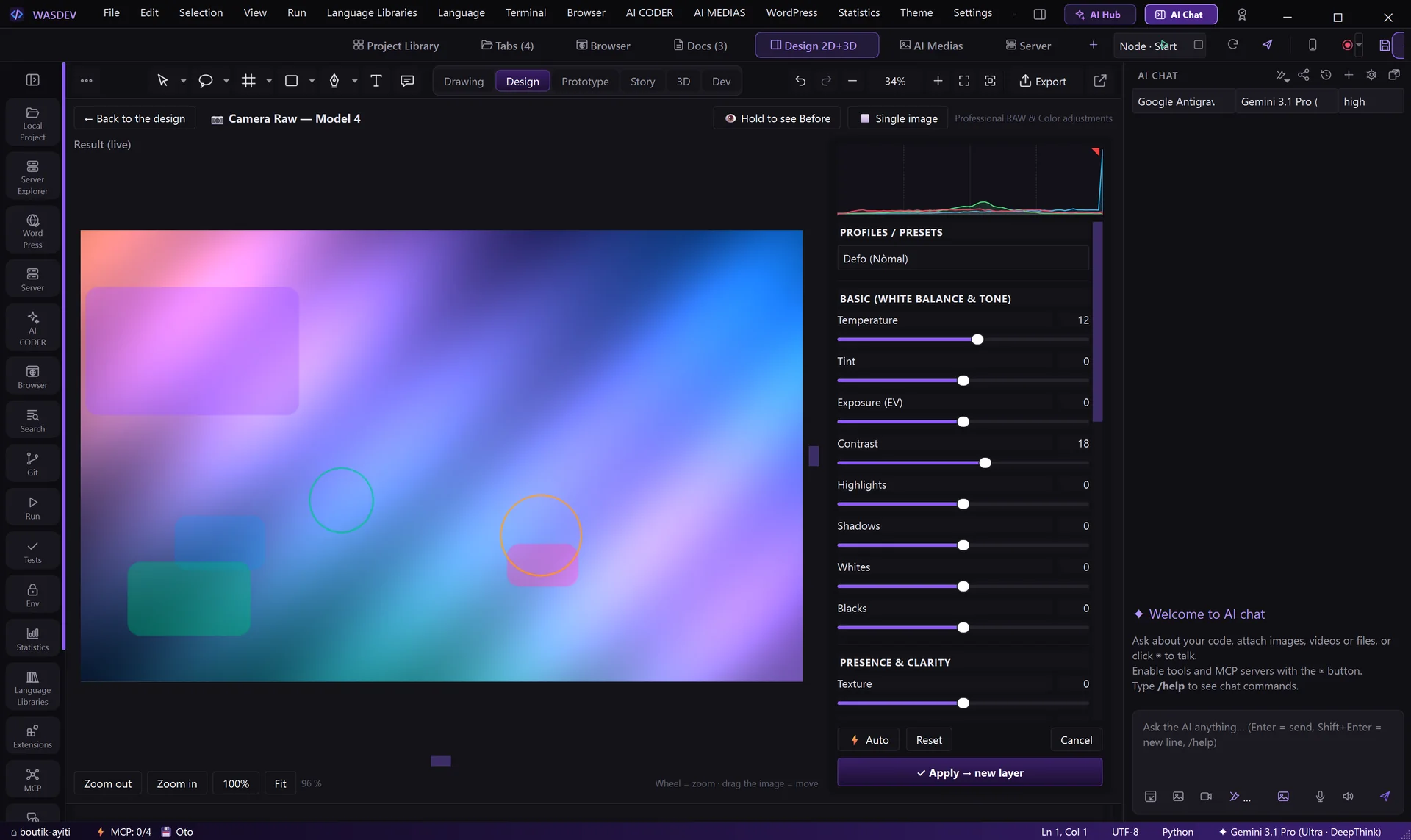Select the Text tool
Screen dimensions: 1411x840
pyautogui.click(x=376, y=81)
